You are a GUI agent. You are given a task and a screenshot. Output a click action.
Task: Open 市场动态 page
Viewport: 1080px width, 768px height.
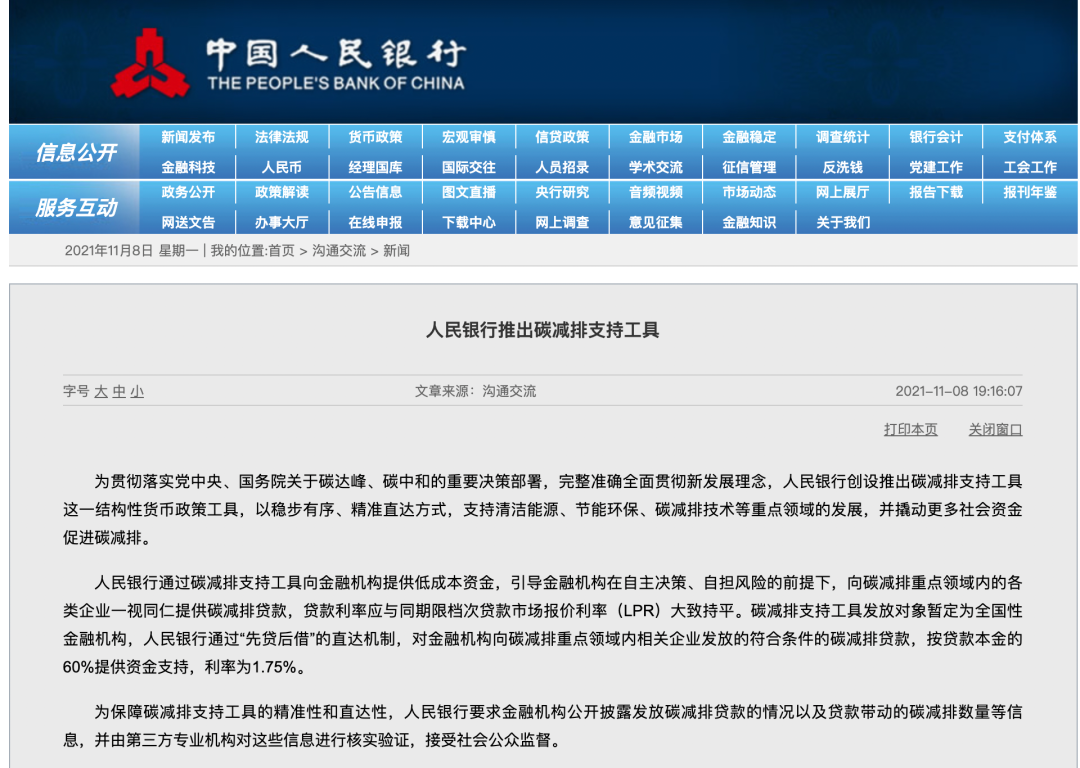point(749,192)
